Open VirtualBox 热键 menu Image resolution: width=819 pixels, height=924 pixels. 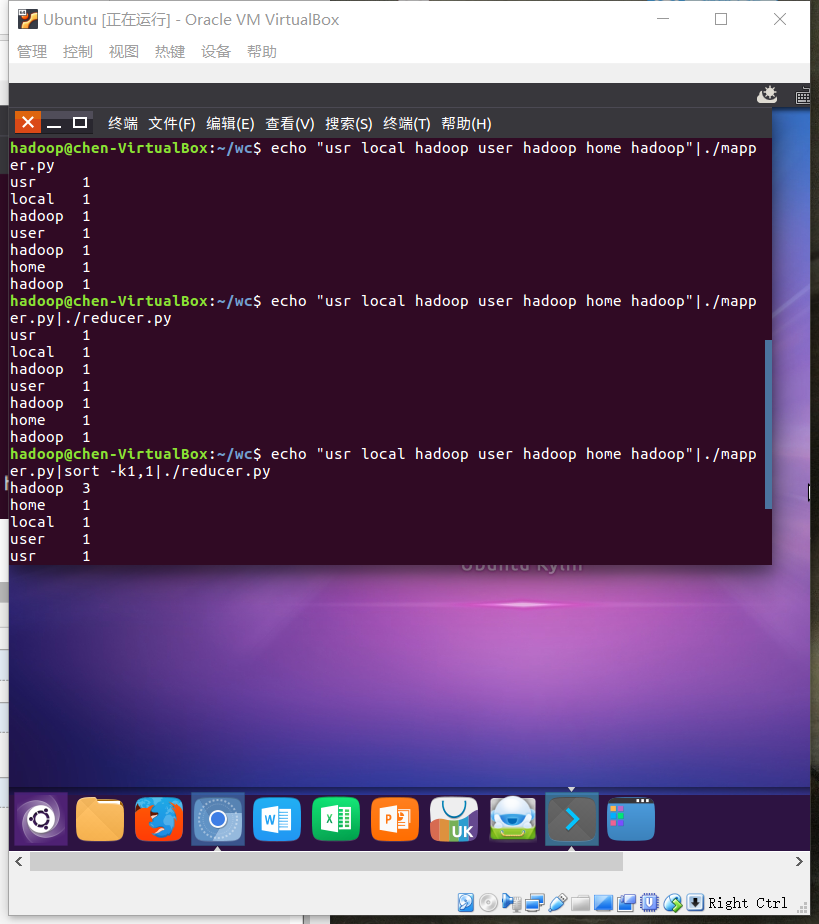pyautogui.click(x=170, y=52)
